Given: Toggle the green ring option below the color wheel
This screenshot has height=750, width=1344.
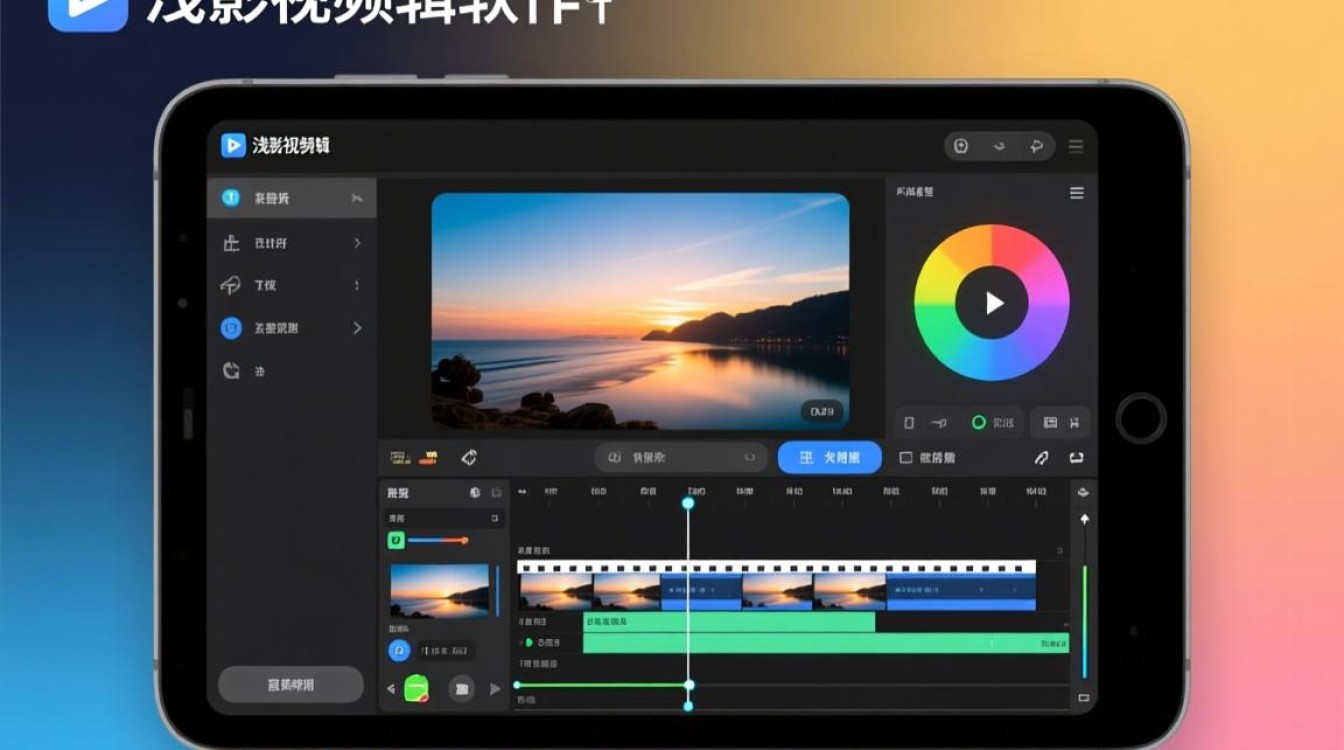Looking at the screenshot, I should coord(979,423).
